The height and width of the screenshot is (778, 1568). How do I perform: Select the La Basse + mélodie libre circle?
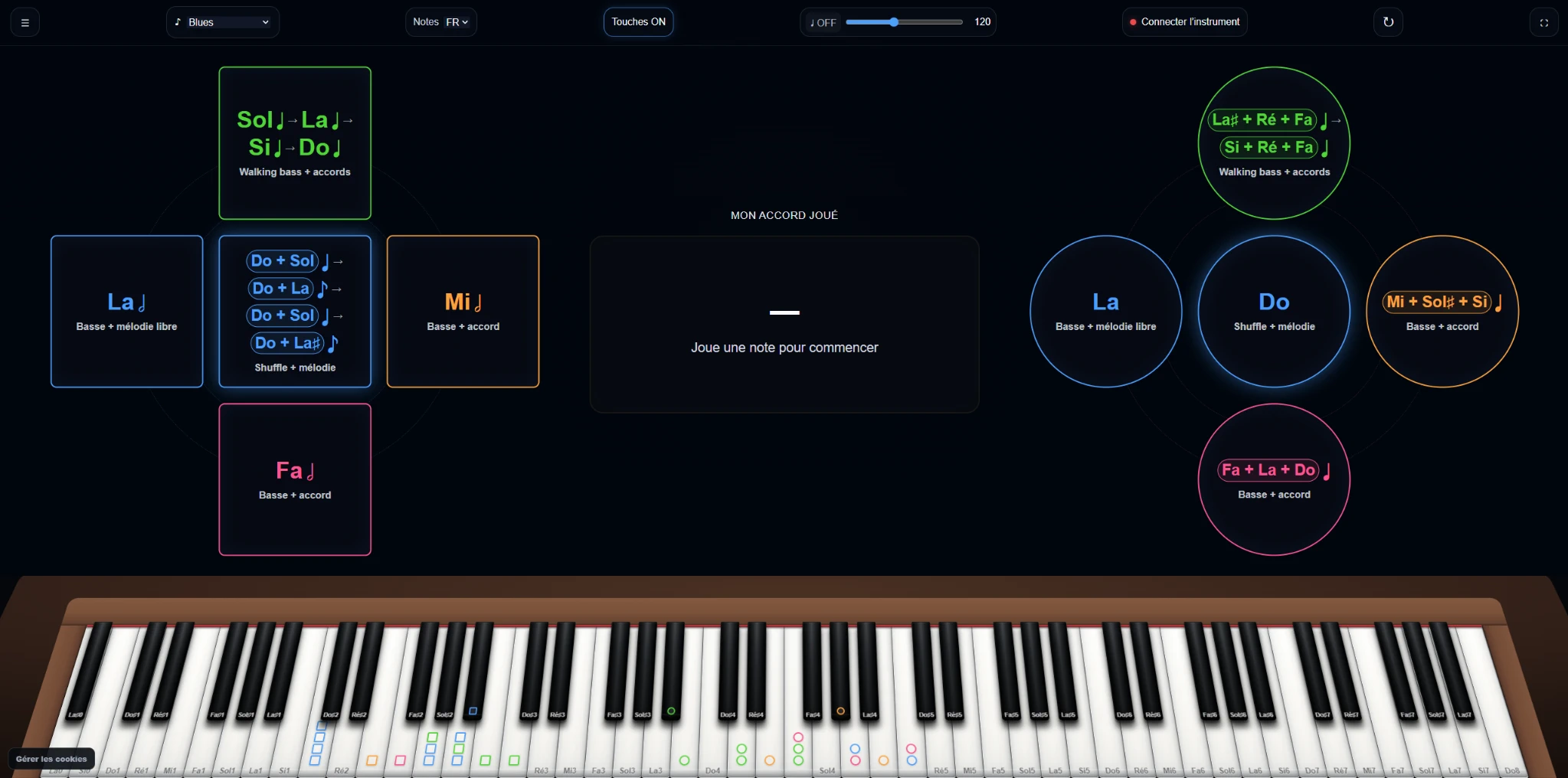[x=1105, y=311]
